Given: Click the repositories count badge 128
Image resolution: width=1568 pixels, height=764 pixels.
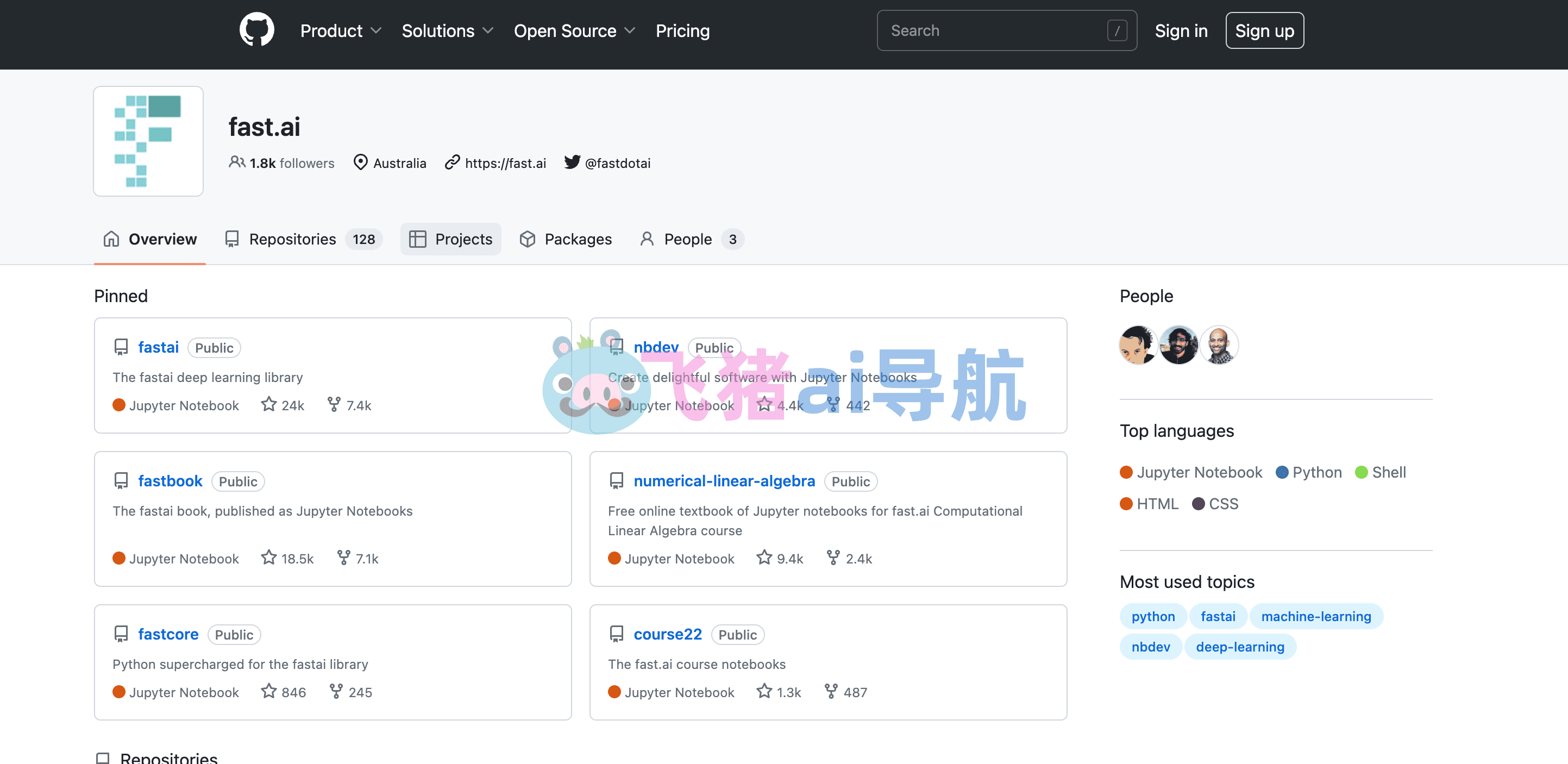Looking at the screenshot, I should pyautogui.click(x=363, y=239).
